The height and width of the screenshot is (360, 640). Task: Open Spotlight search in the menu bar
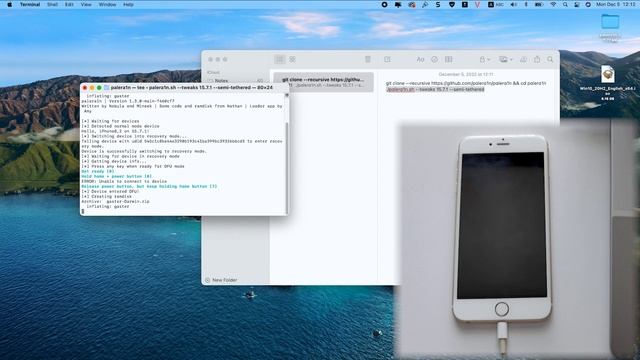point(565,4)
